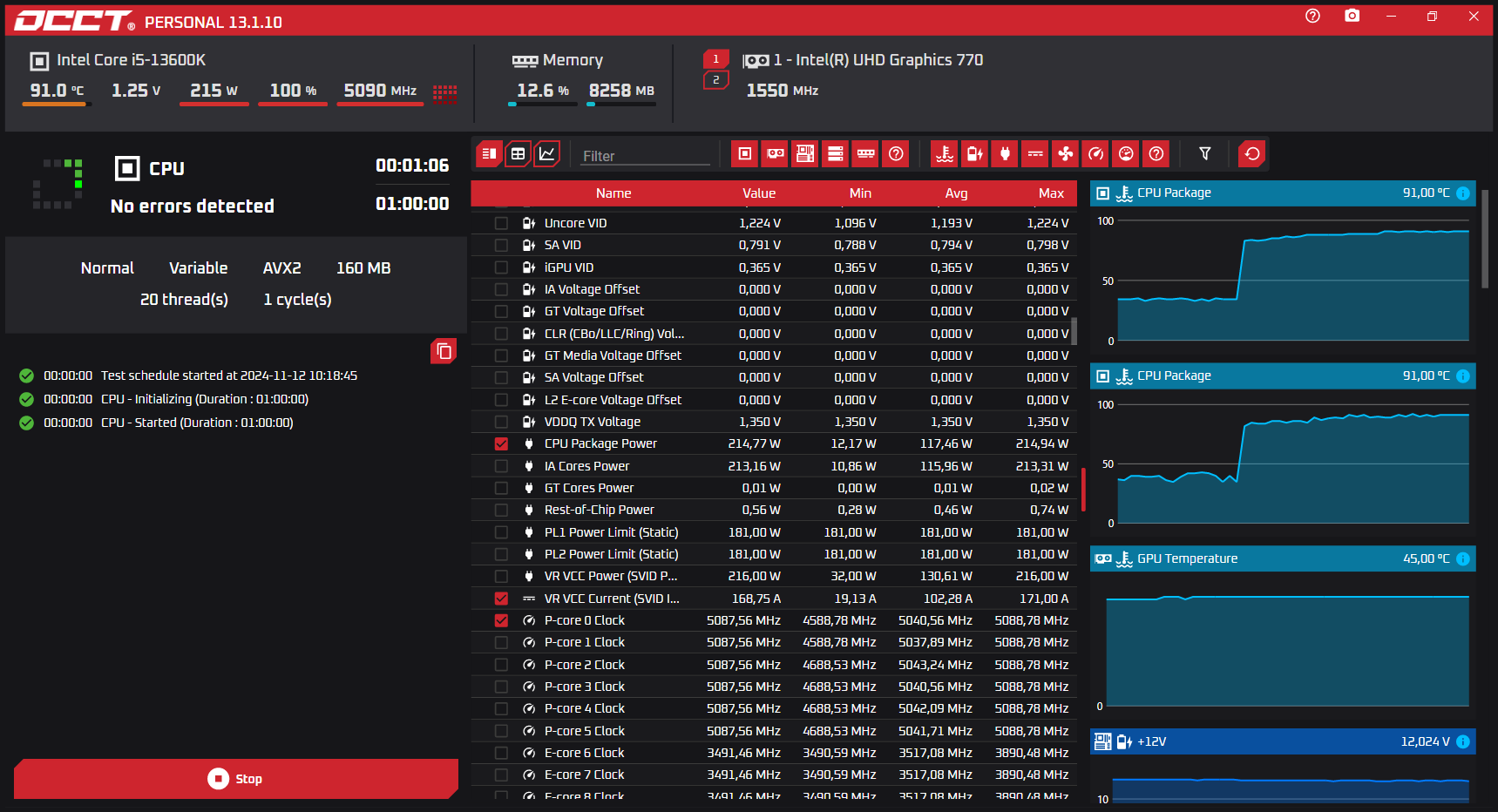1498x812 pixels.
Task: Filter sensors by CPU hardware icon
Action: (745, 154)
